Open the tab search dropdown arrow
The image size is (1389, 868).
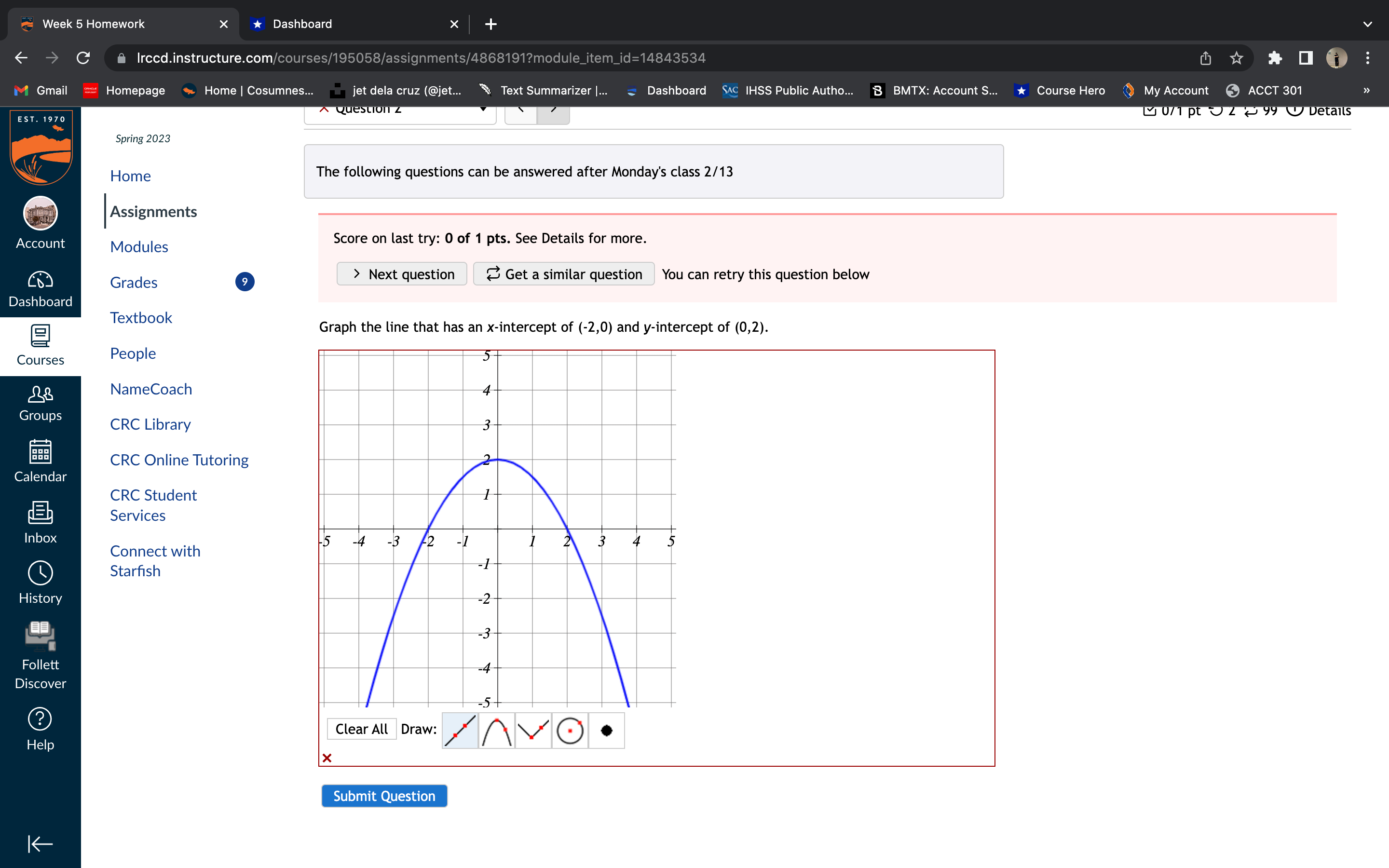click(1367, 24)
